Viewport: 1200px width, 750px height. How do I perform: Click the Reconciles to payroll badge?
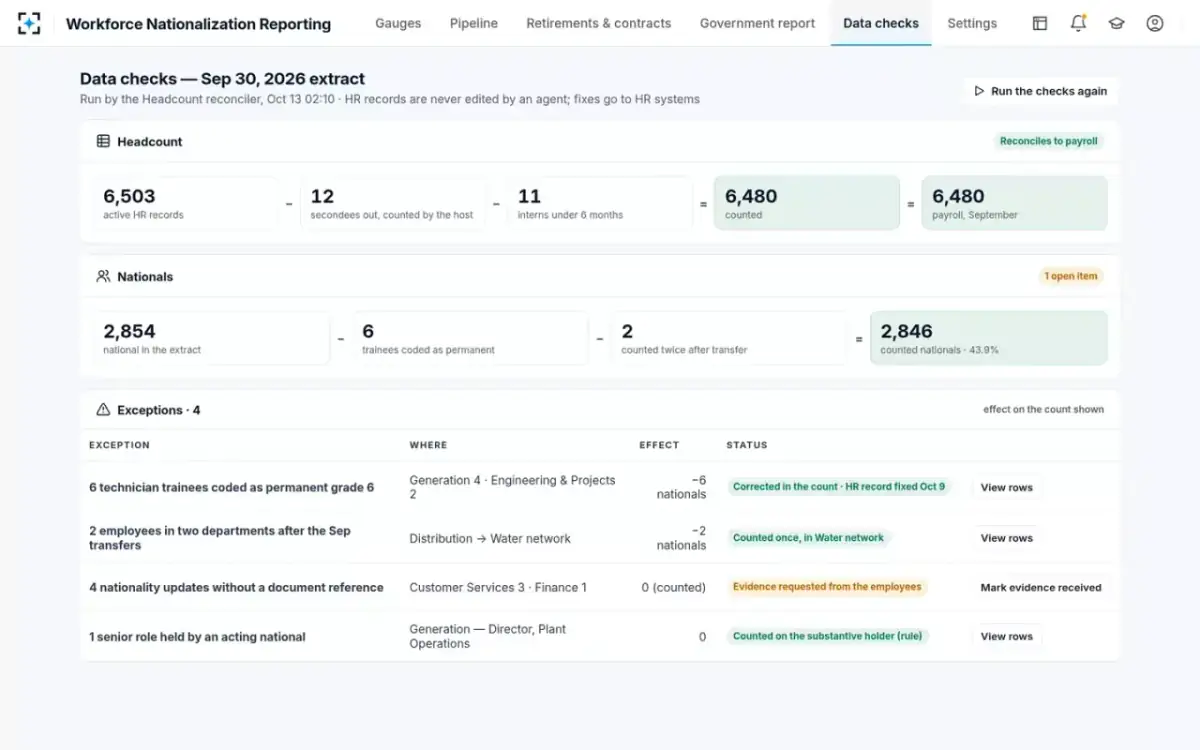click(1049, 141)
